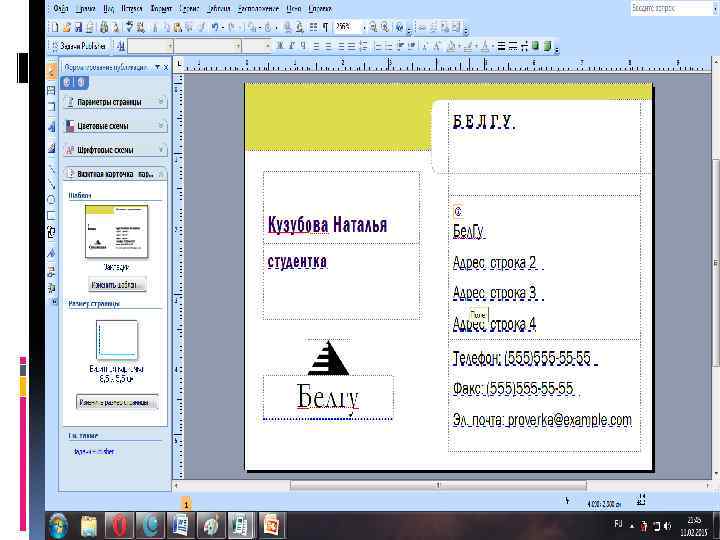Click the Paste icon in toolbar
Image resolution: width=720 pixels, height=540 pixels.
click(178, 28)
